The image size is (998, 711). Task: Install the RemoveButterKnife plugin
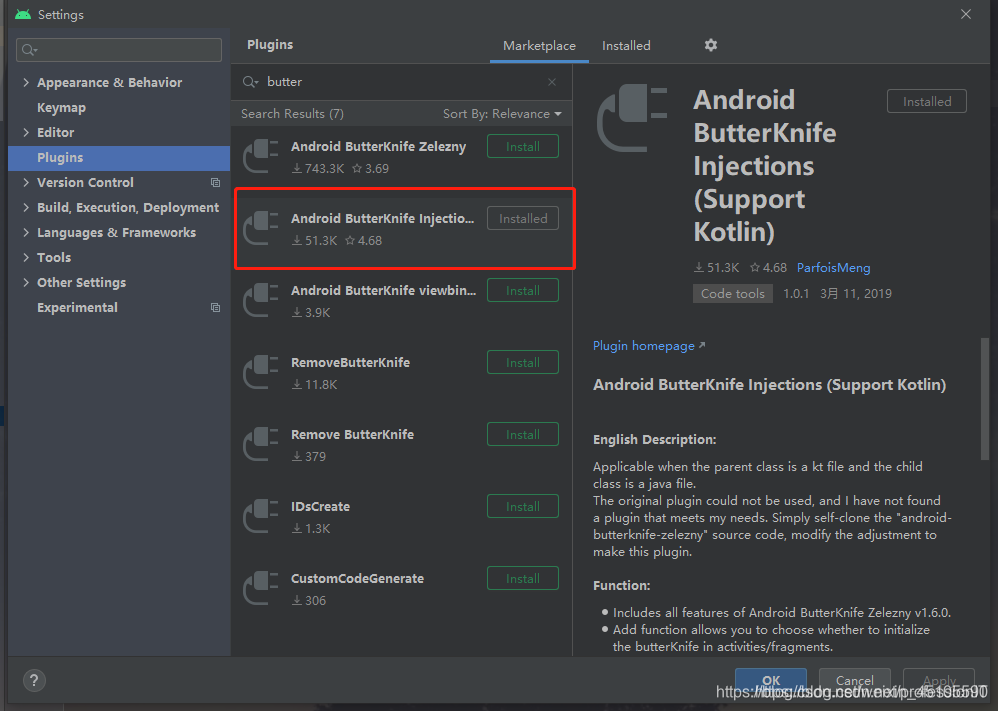(x=523, y=362)
